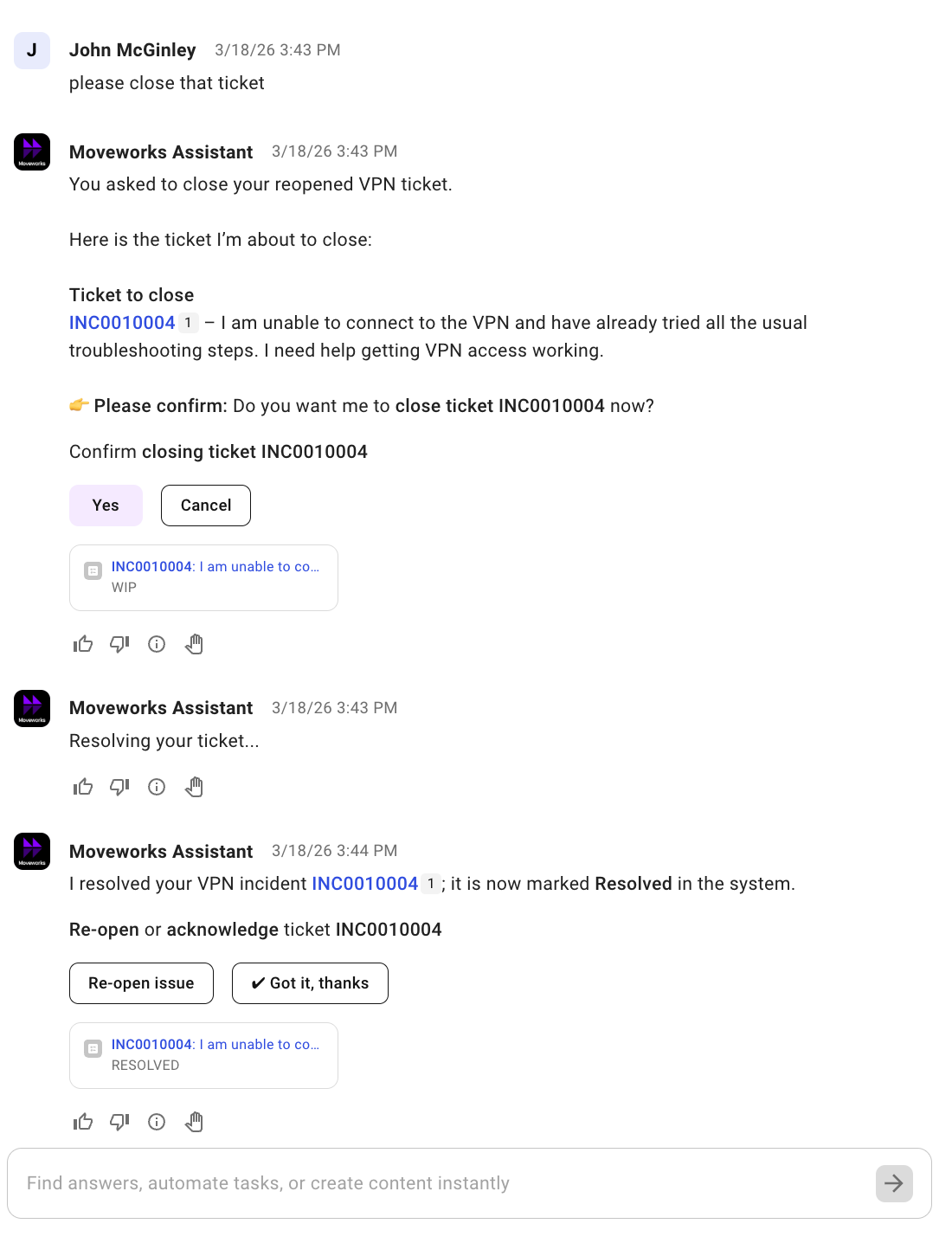Image resolution: width=952 pixels, height=1243 pixels.
Task: Click hand icon under "Resolving your ticket"
Action: 194,787
